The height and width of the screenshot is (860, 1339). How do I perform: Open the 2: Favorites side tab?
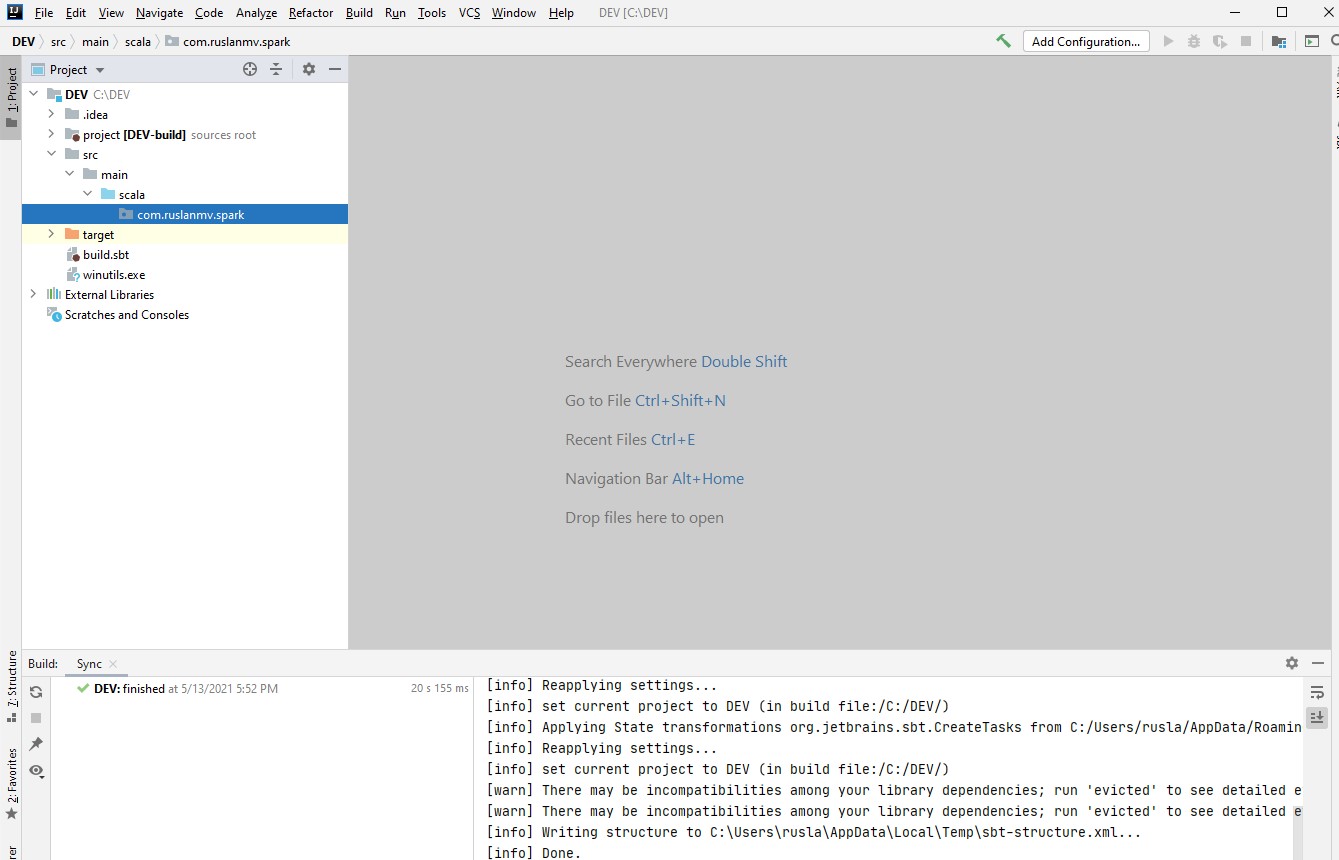click(x=11, y=784)
